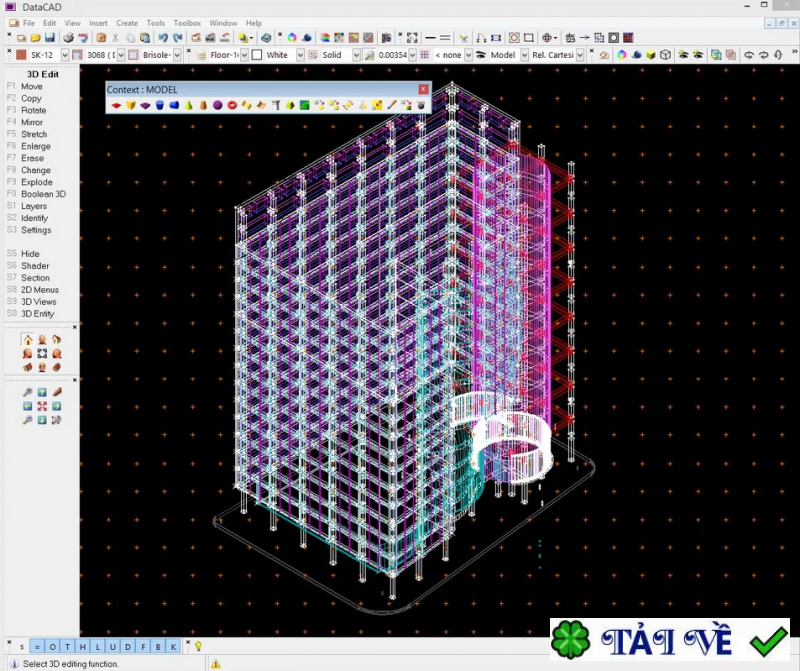Screen dimensions: 800x671
Task: Click the Open file folder icon
Action: (35, 38)
